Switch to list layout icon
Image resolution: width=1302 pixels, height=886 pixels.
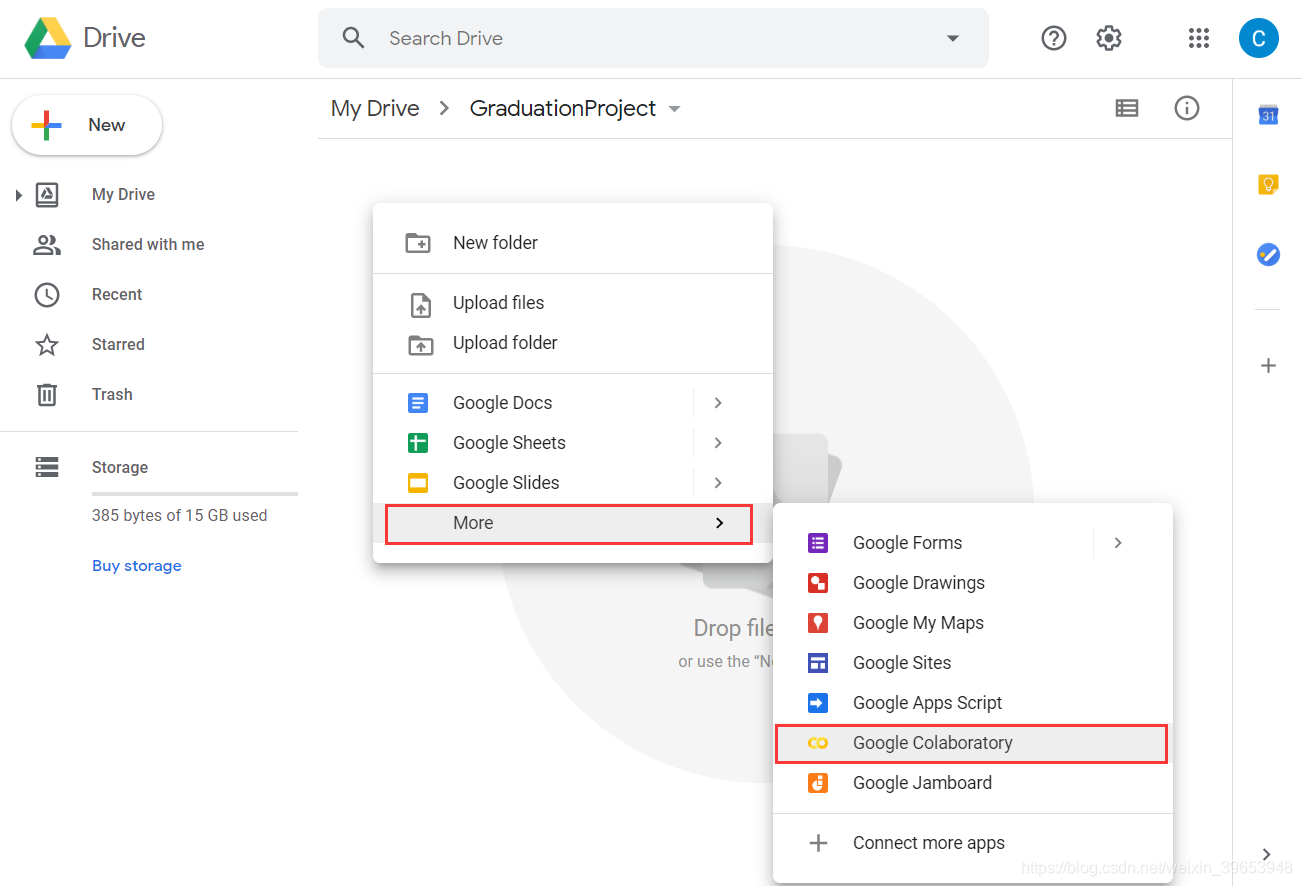point(1127,108)
